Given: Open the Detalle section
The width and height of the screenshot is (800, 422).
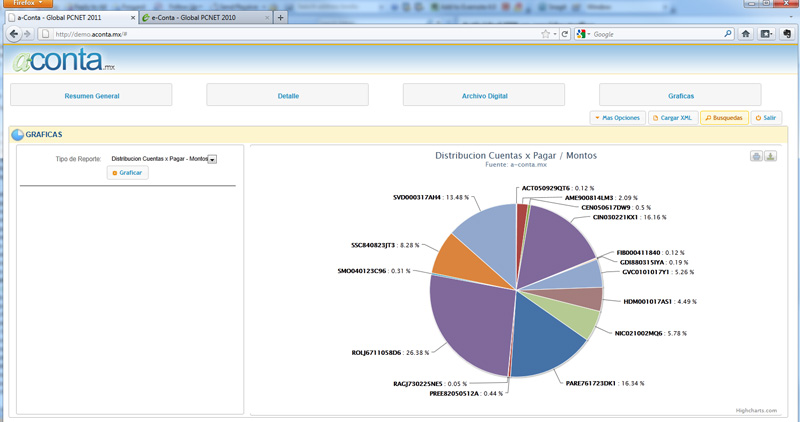Looking at the screenshot, I should point(288,95).
